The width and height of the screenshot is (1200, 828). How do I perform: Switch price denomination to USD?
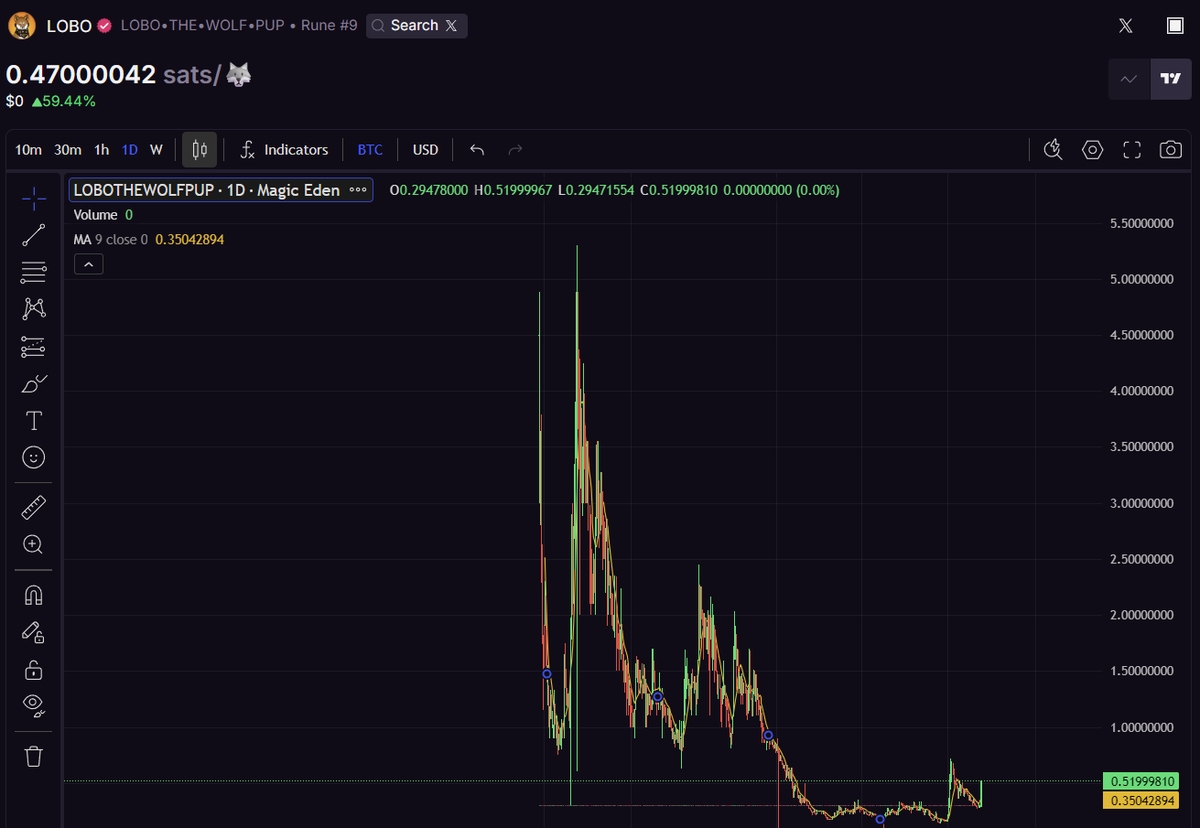pyautogui.click(x=426, y=150)
